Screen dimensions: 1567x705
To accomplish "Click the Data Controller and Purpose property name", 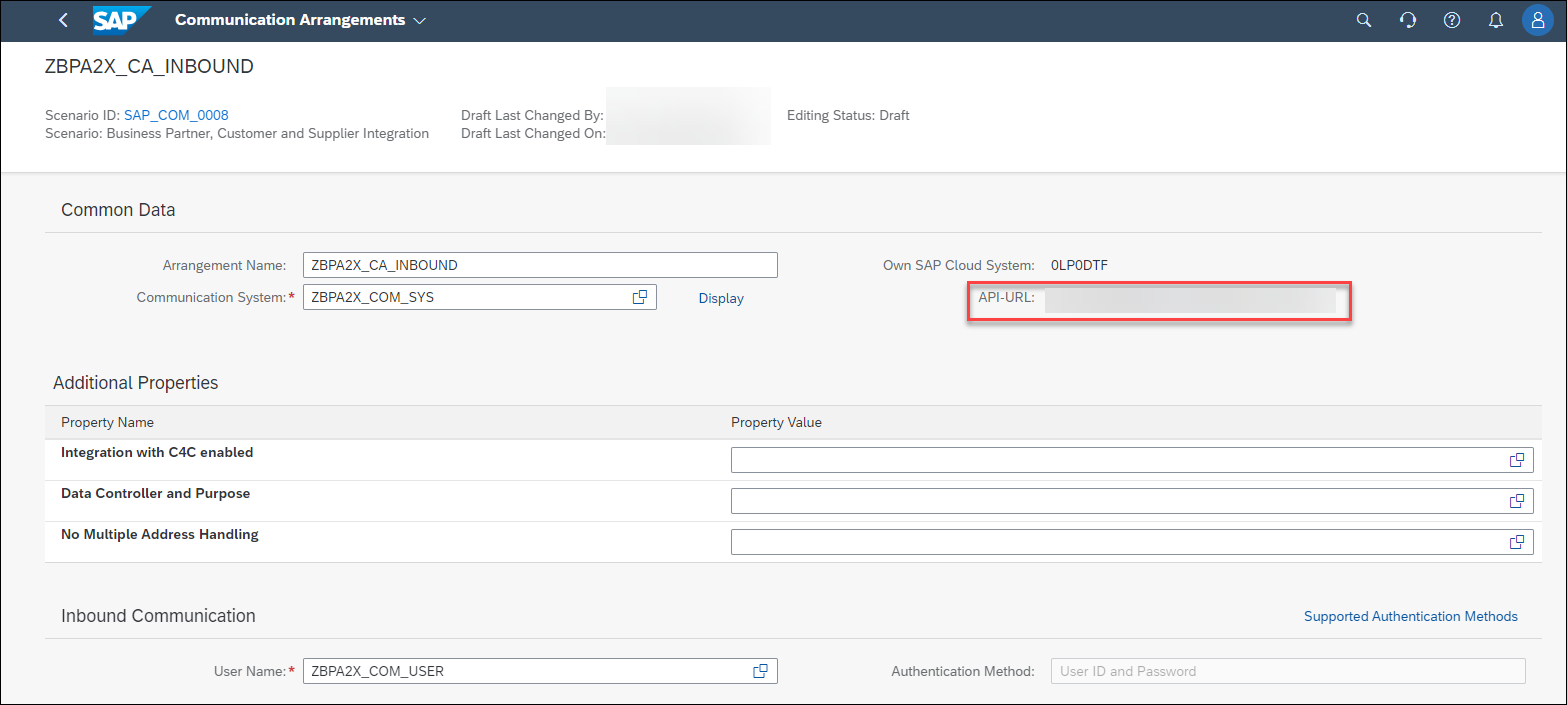I will pos(156,493).
